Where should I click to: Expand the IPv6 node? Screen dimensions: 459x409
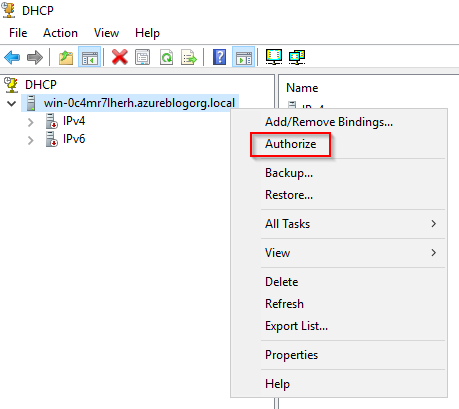tap(31, 140)
